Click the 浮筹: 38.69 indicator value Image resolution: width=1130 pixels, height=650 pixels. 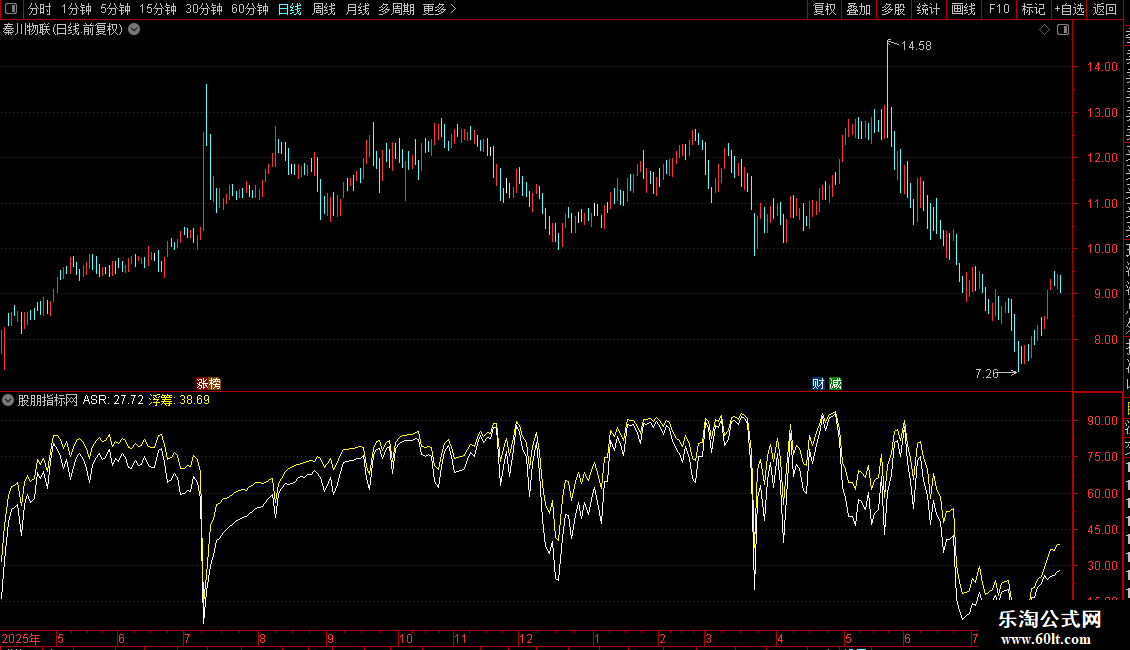point(179,400)
